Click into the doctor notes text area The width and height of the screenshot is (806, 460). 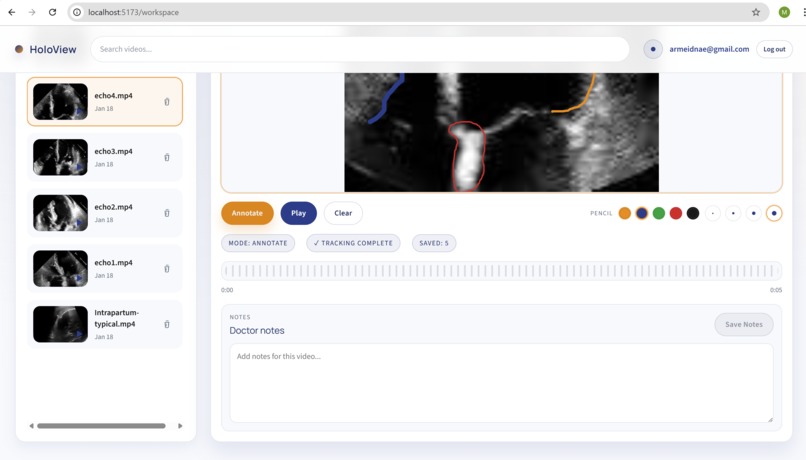click(x=501, y=383)
